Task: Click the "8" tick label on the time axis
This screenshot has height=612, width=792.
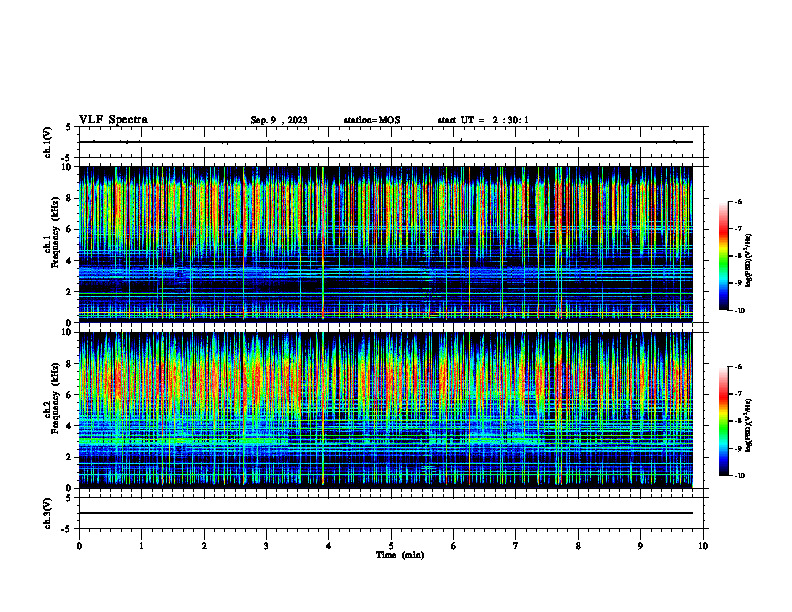Action: tap(578, 546)
